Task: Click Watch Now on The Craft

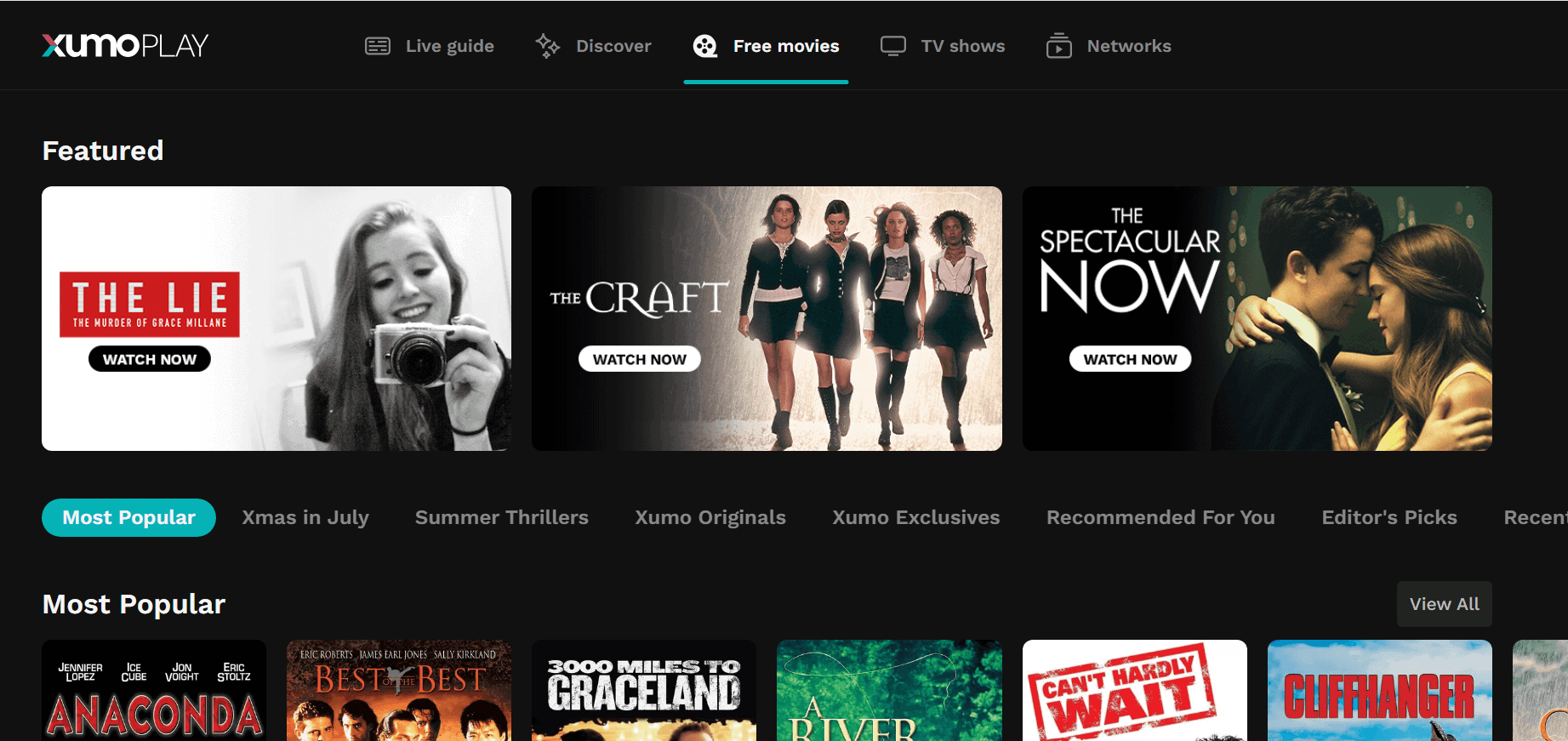Action: 640,359
